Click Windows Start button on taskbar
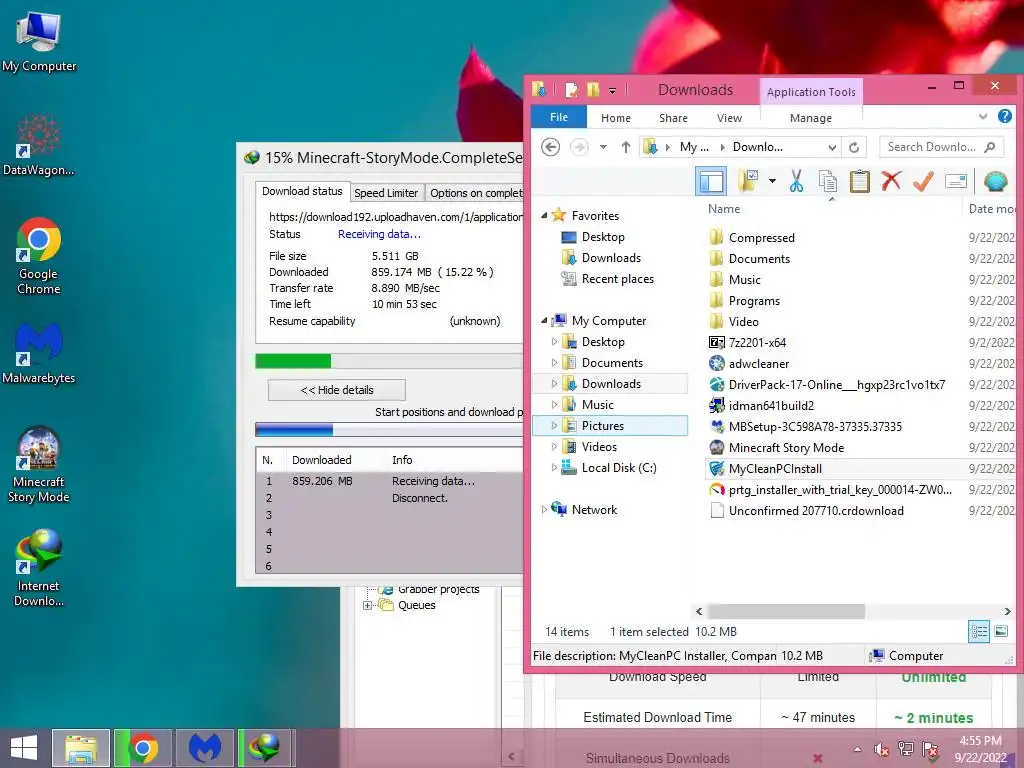Screen dimensions: 1024x768 point(24,748)
